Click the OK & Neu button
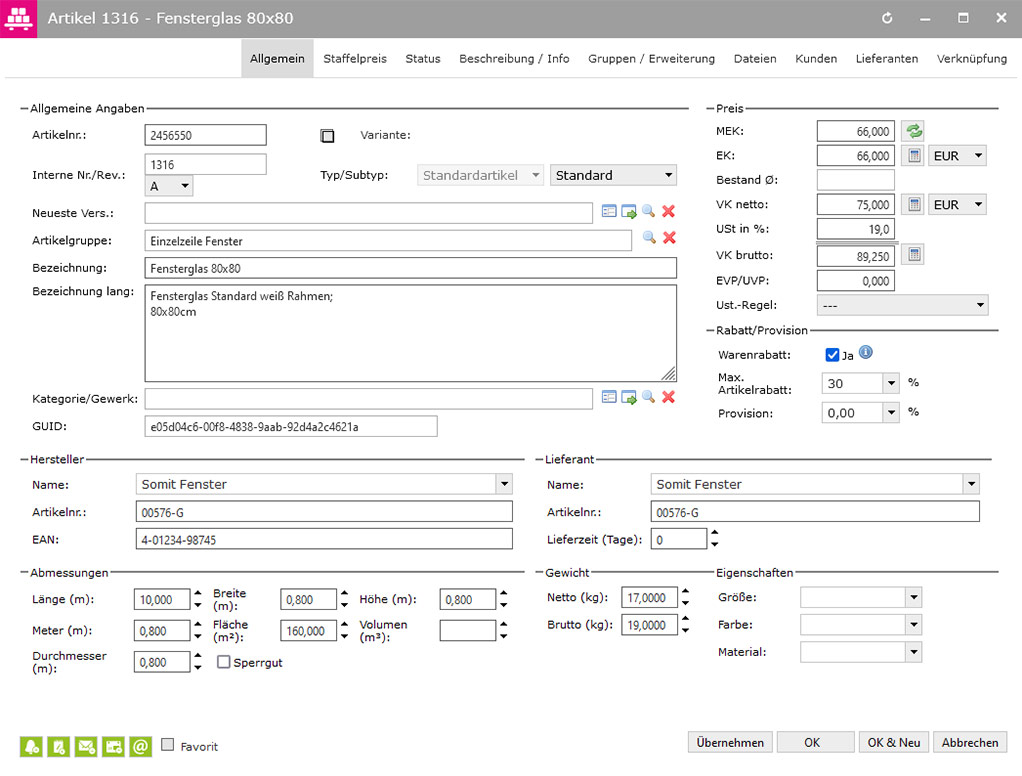Screen dimensions: 1022x776 894,743
